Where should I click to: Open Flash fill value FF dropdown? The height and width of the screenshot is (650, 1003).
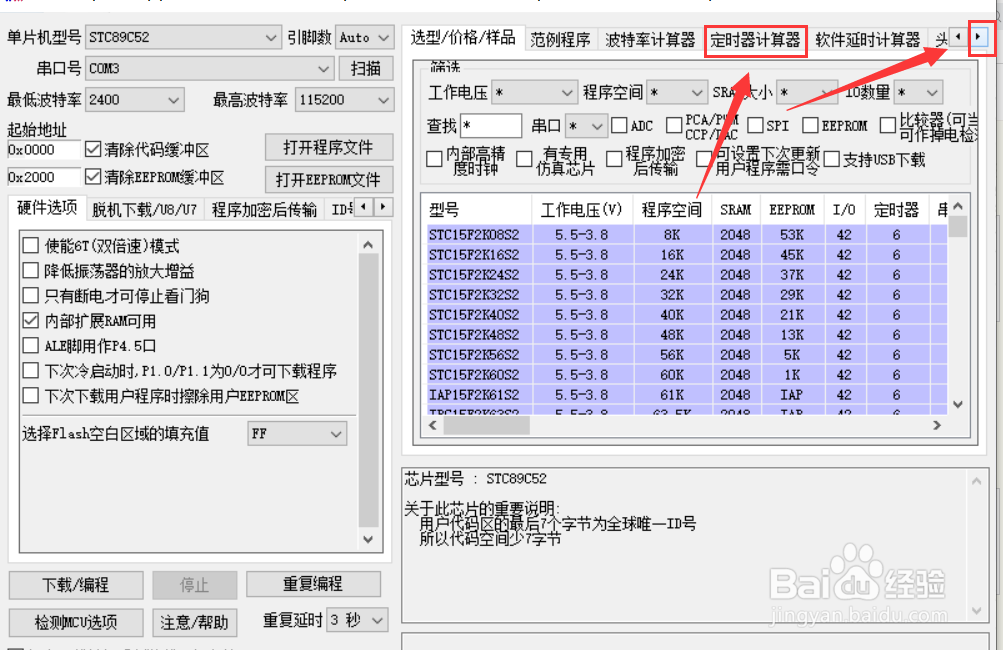(297, 434)
